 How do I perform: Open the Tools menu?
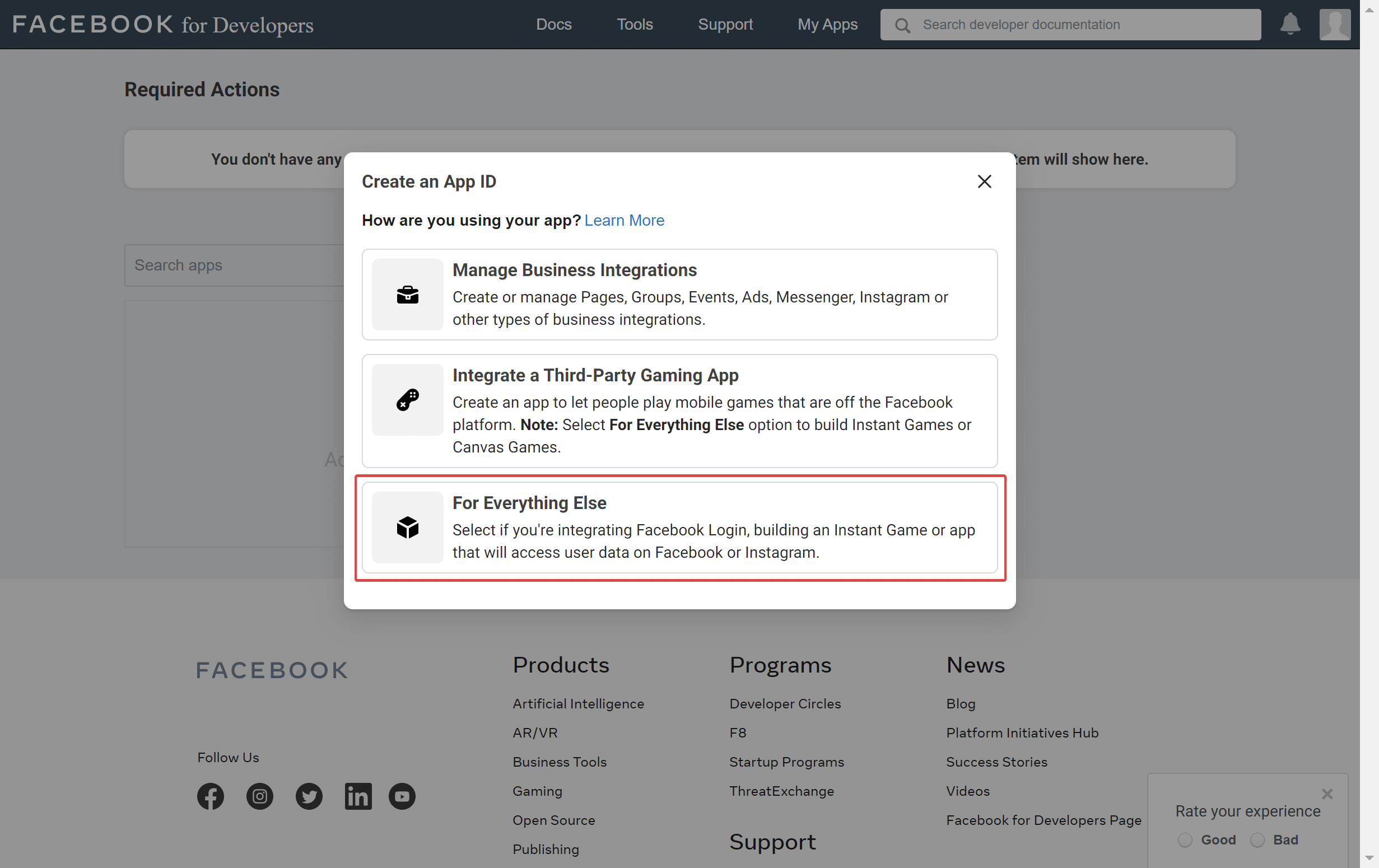pyautogui.click(x=635, y=24)
